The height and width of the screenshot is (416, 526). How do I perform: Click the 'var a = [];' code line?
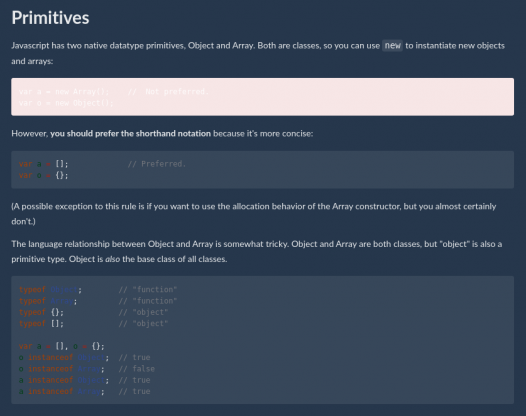(44, 164)
